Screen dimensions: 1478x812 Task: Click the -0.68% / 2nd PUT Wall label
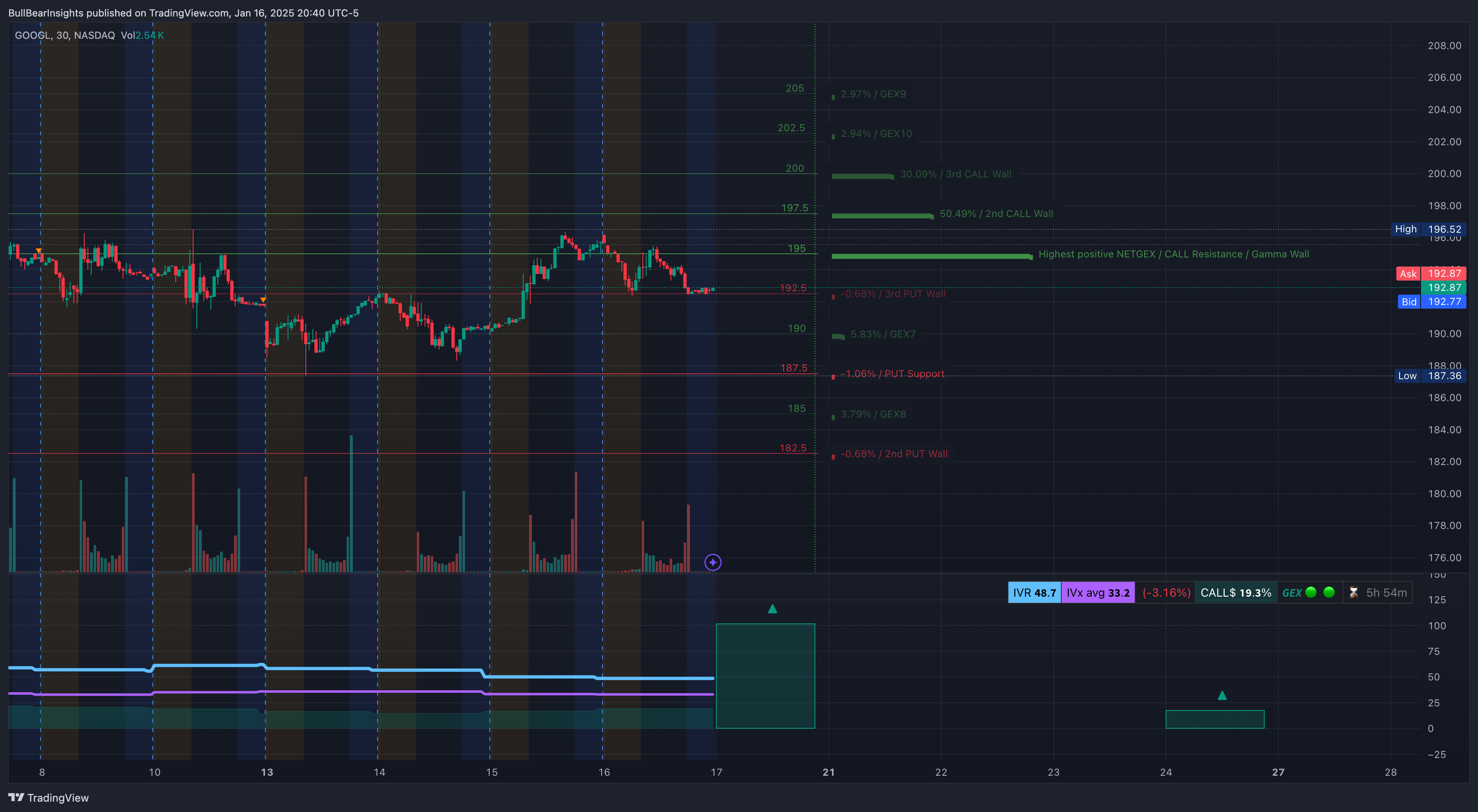click(x=894, y=454)
